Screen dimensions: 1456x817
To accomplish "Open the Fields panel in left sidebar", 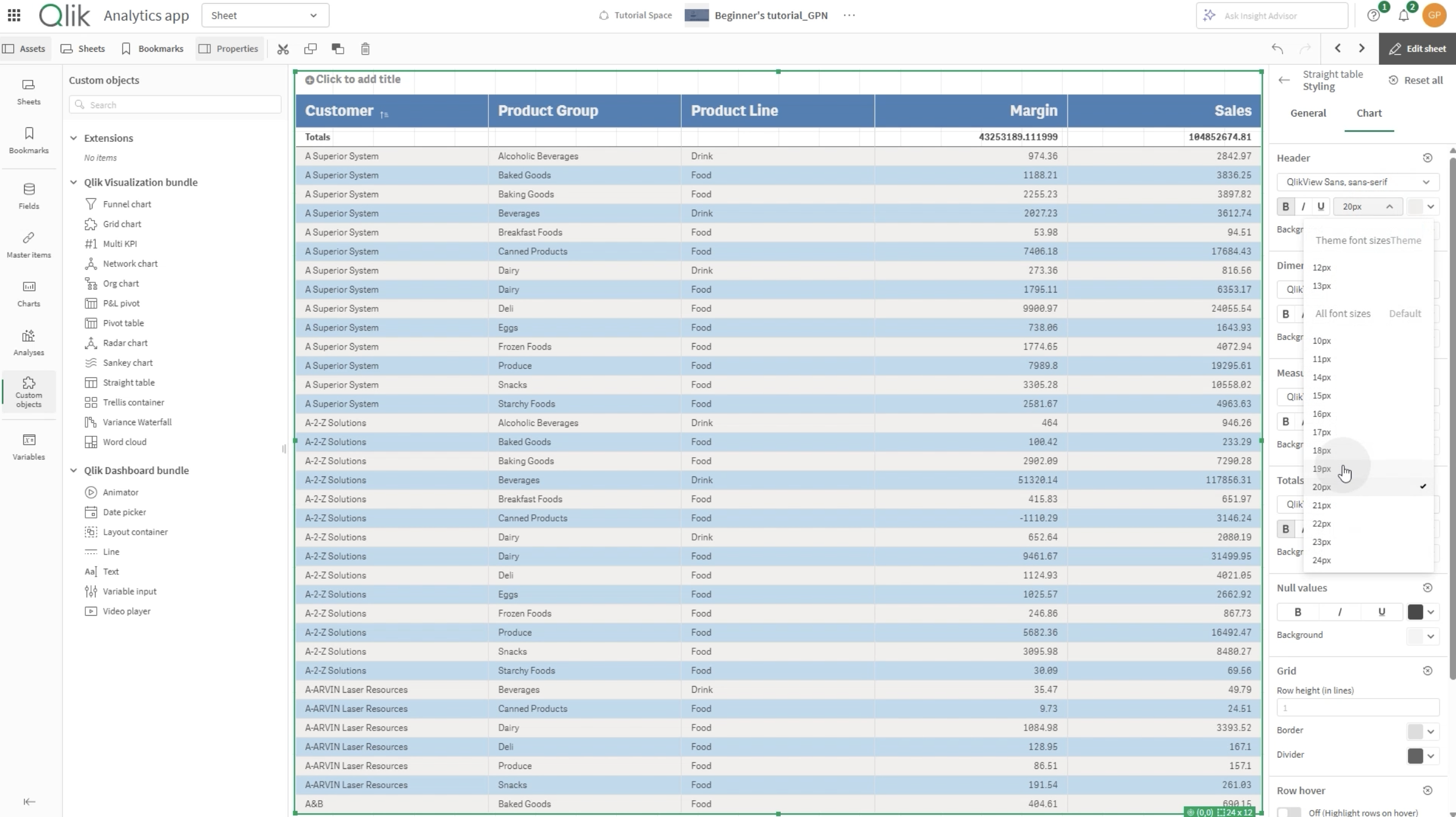I will [x=28, y=196].
